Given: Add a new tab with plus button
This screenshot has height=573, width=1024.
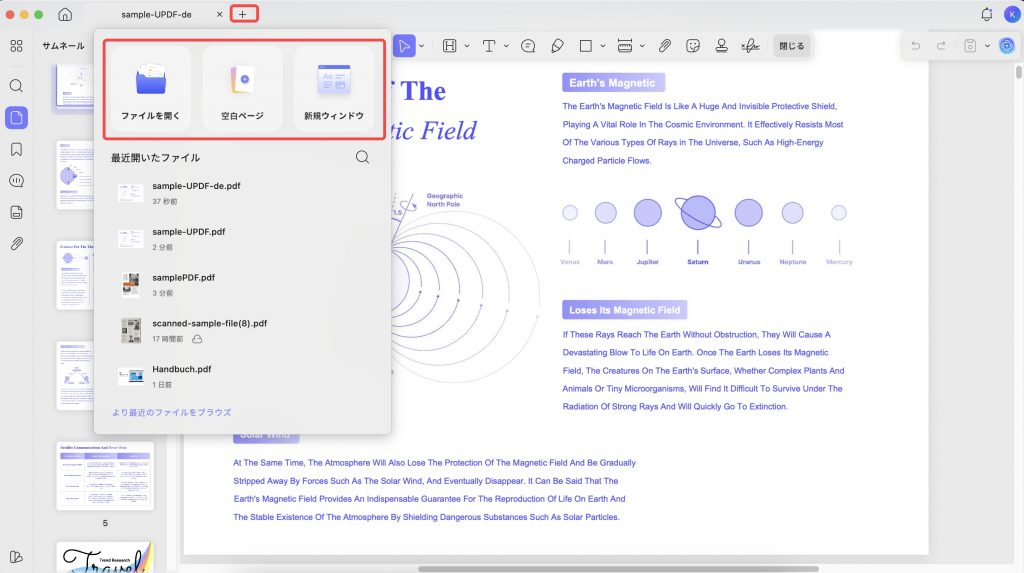Looking at the screenshot, I should tap(243, 14).
